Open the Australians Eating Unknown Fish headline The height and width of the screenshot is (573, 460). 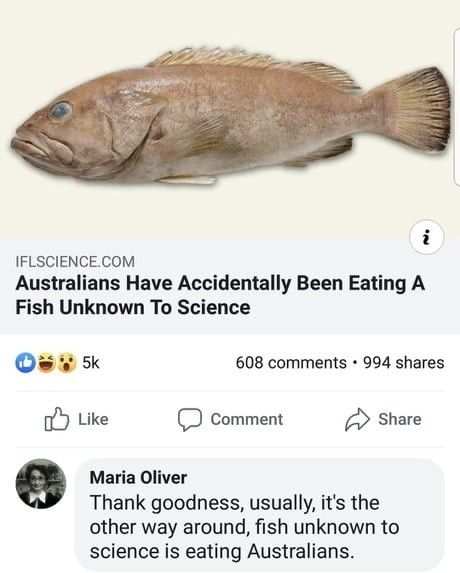(x=220, y=295)
